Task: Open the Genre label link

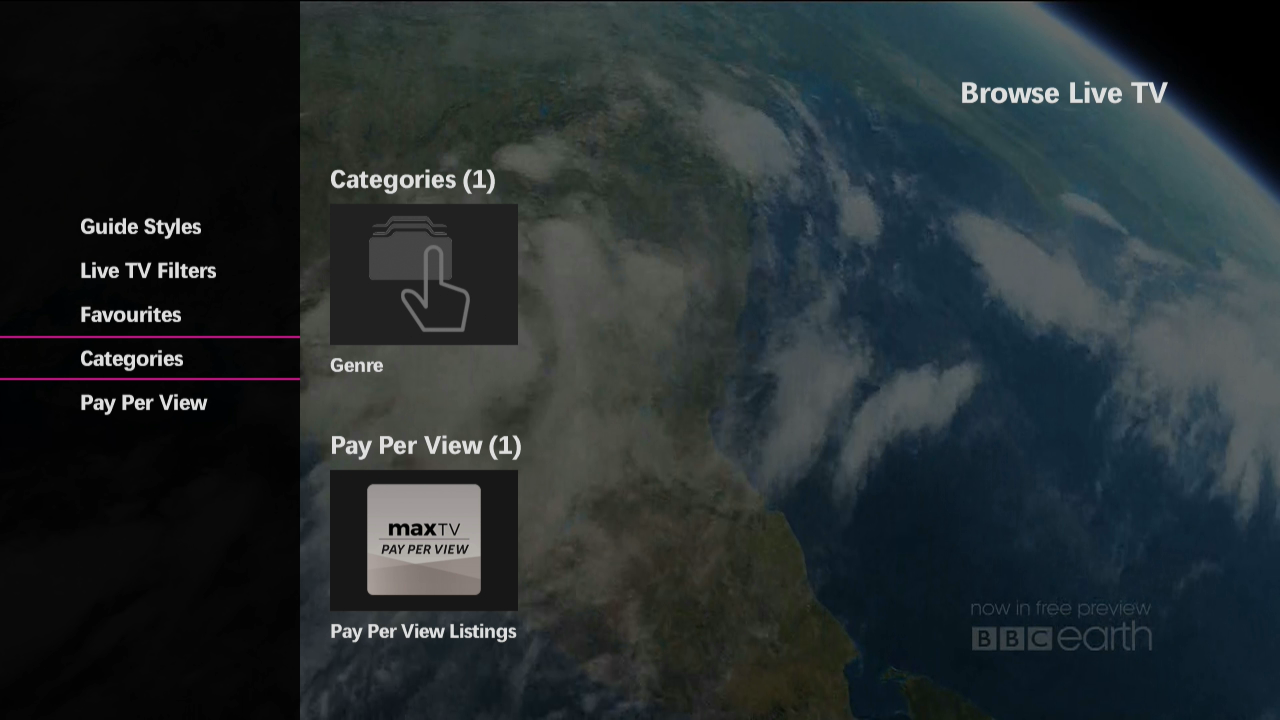Action: [356, 365]
